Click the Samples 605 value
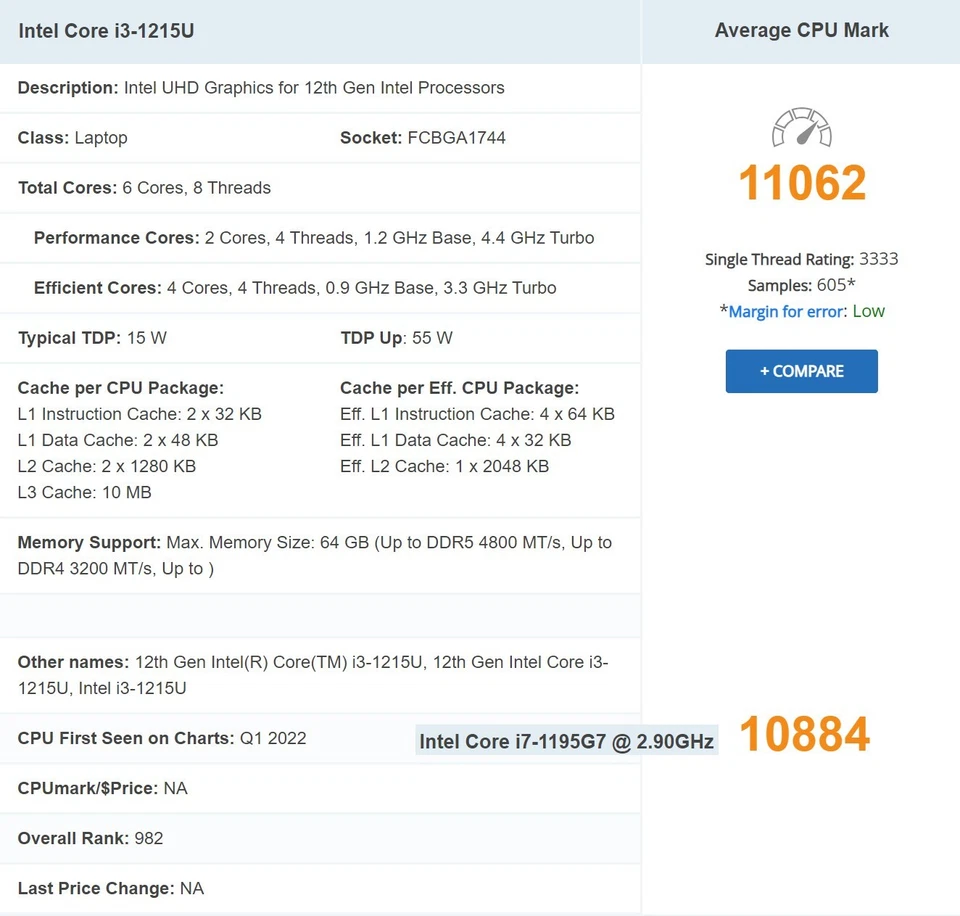The height and width of the screenshot is (916, 960). (x=801, y=285)
